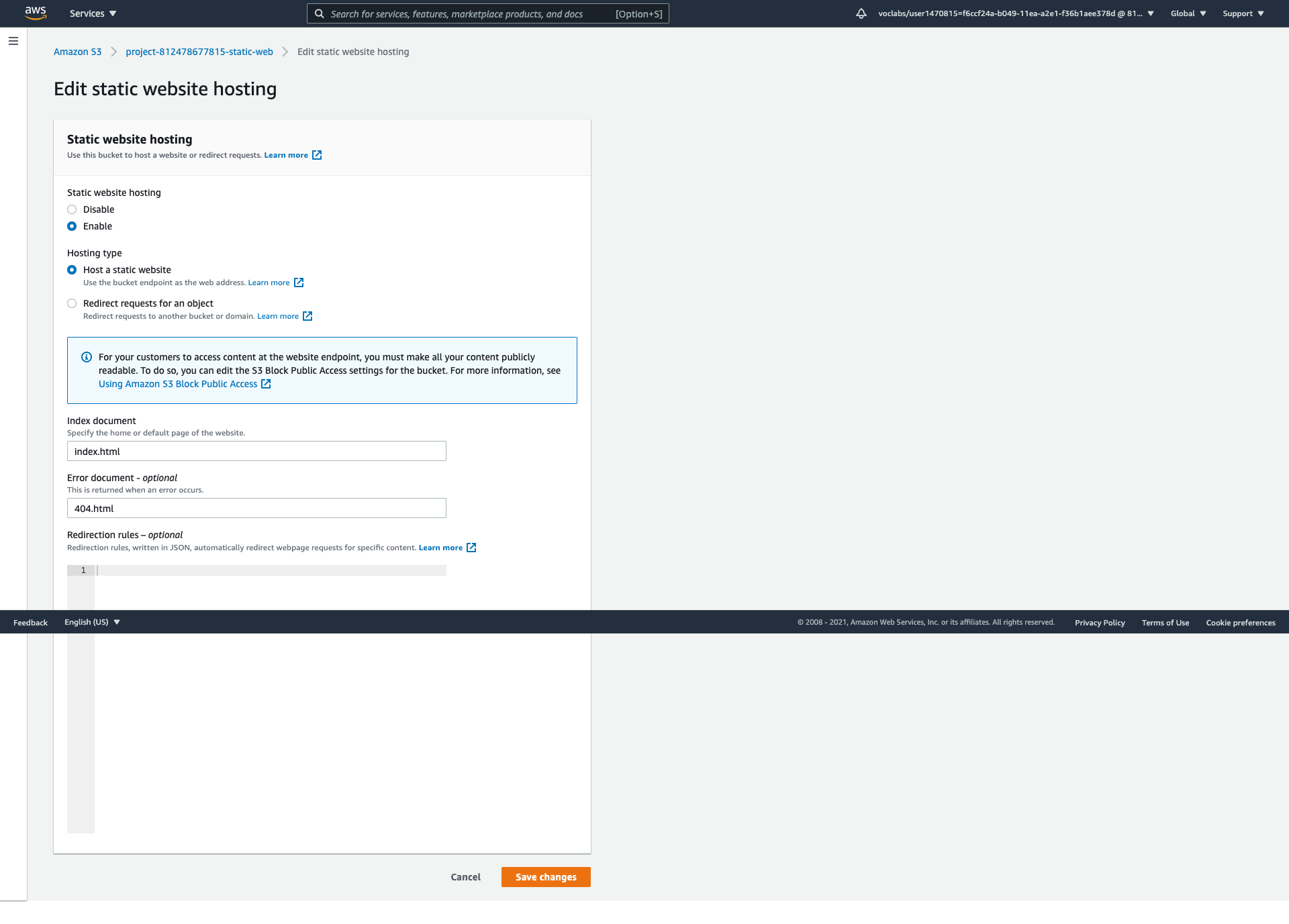Screen dimensions: 1289x924
Task: Go to Amazon S3 breadcrumb
Action: [77, 52]
